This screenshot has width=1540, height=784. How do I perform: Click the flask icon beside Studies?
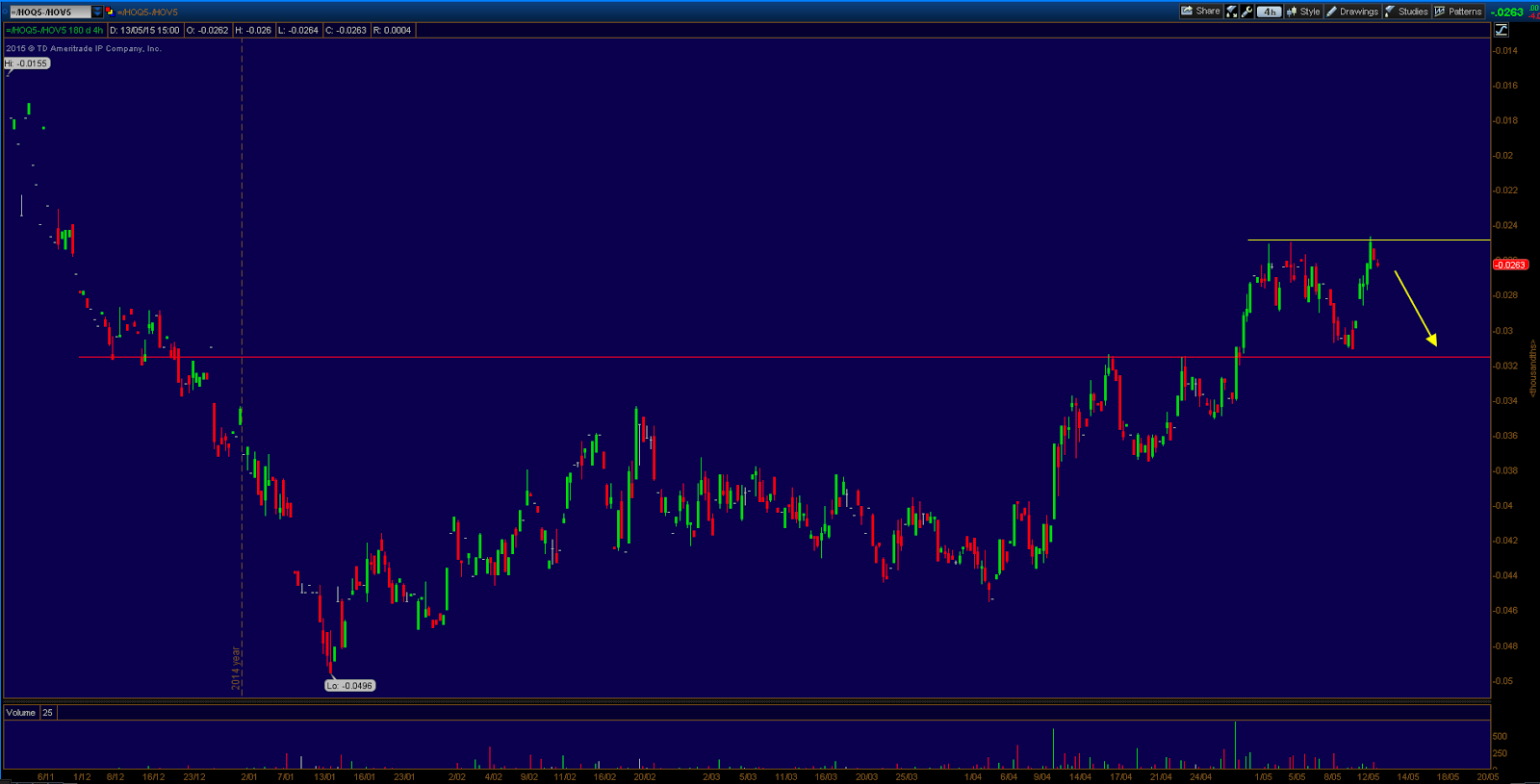point(1390,12)
